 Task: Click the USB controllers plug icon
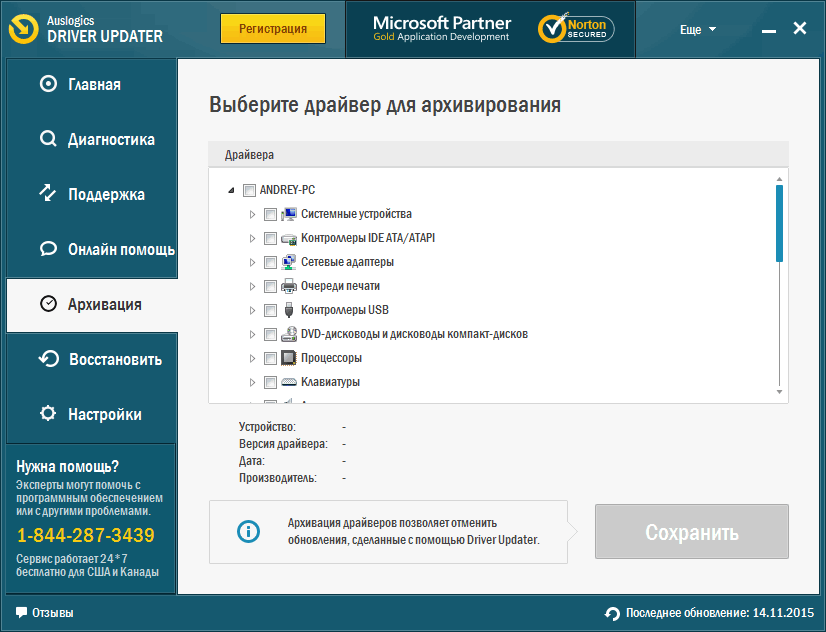click(x=289, y=310)
